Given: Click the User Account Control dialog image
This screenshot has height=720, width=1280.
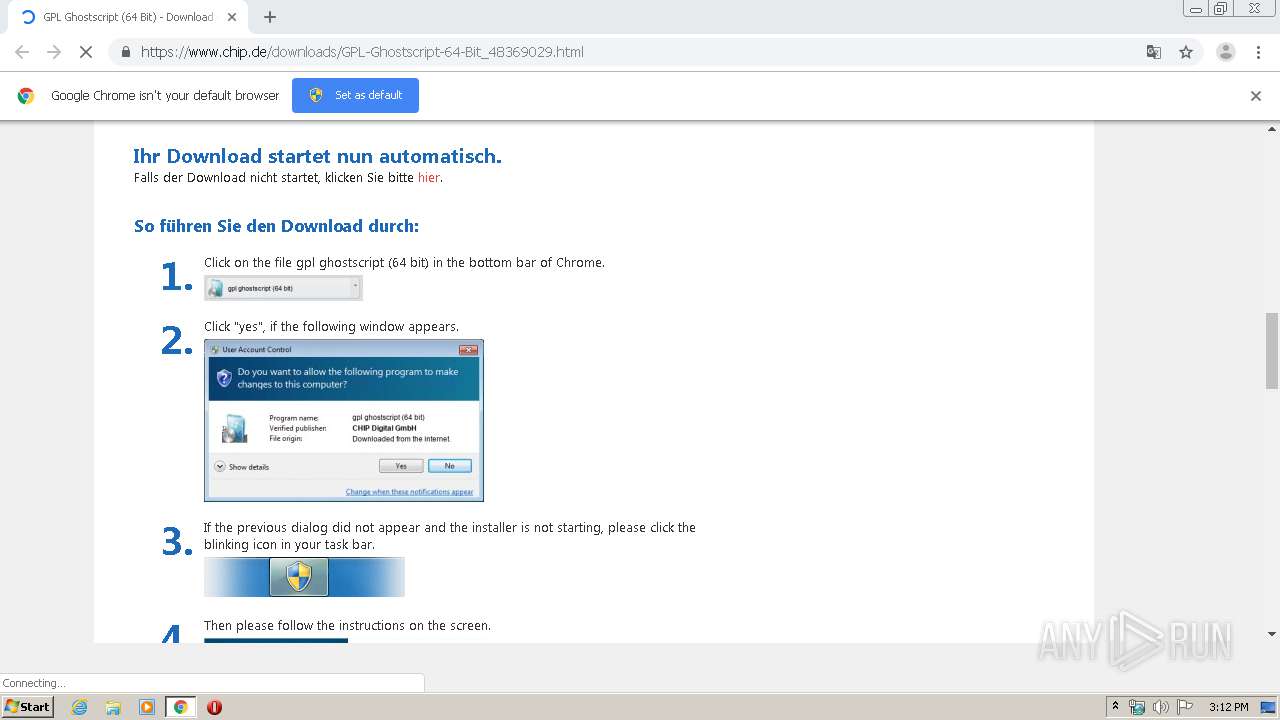Looking at the screenshot, I should coord(344,420).
